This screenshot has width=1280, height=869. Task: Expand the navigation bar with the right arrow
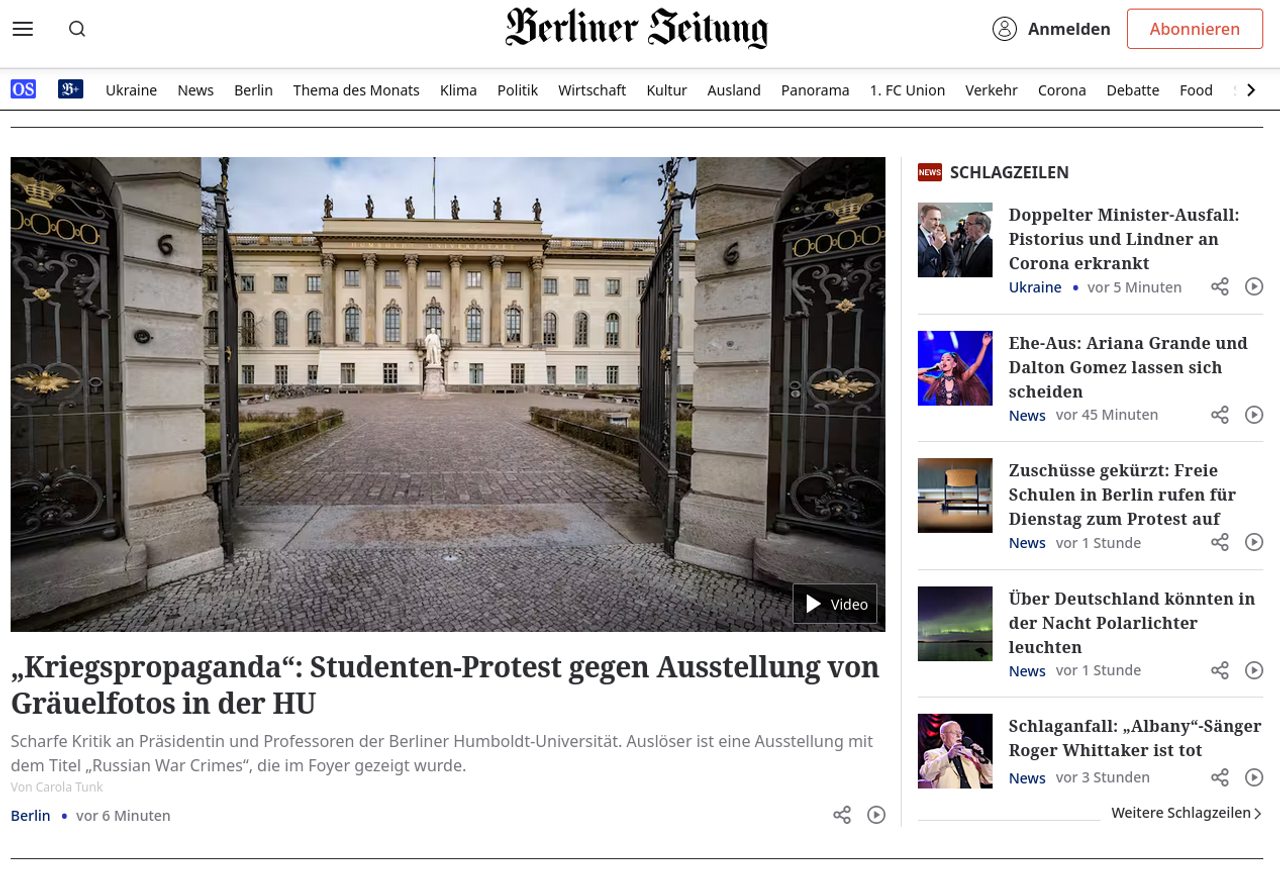[1251, 90]
